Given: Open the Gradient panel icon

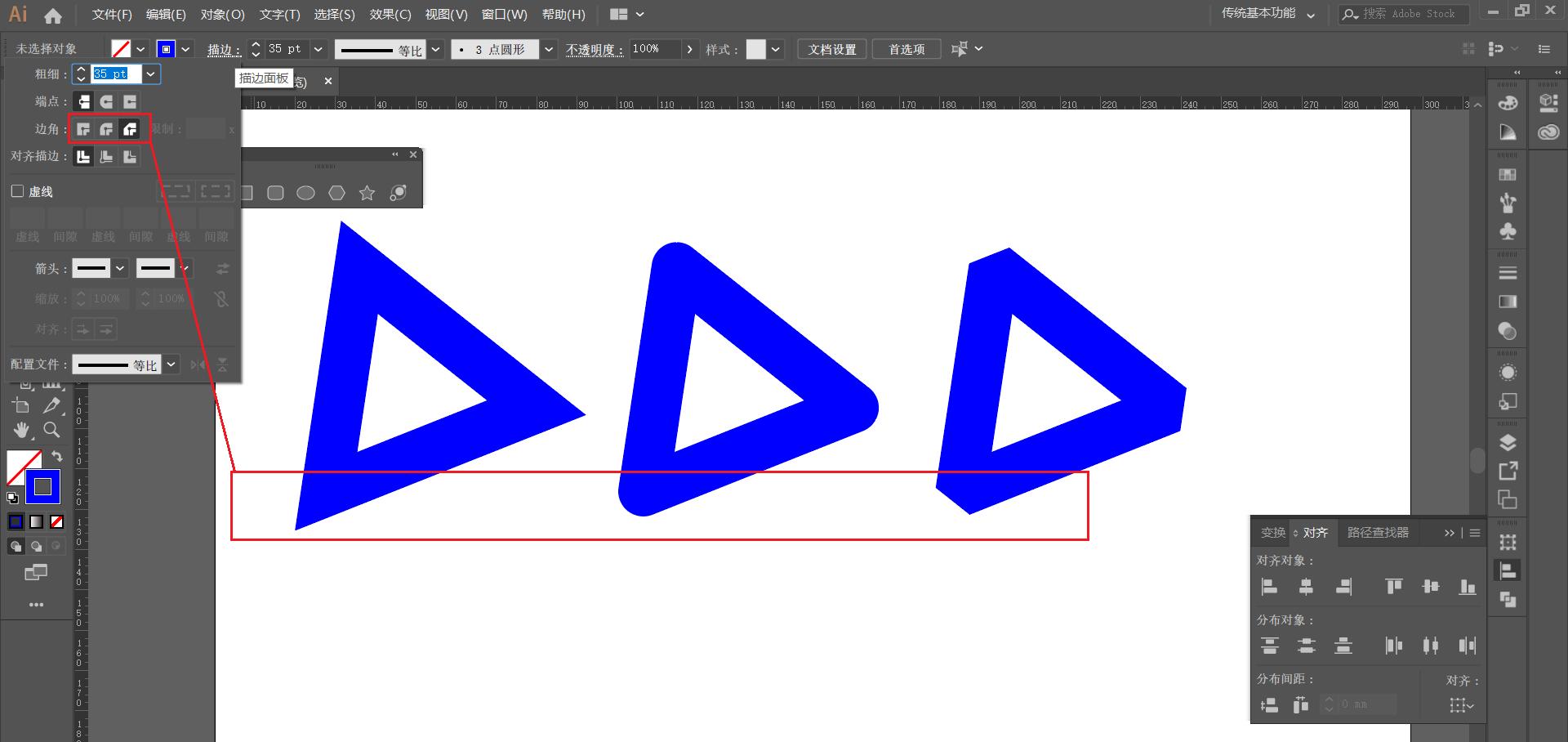Looking at the screenshot, I should pyautogui.click(x=1508, y=302).
